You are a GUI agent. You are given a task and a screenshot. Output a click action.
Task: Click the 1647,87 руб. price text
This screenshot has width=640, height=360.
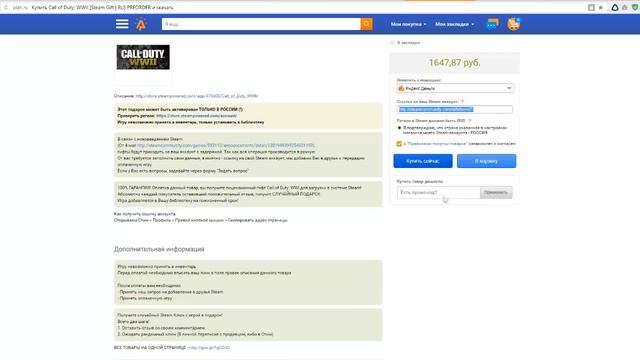coord(454,63)
